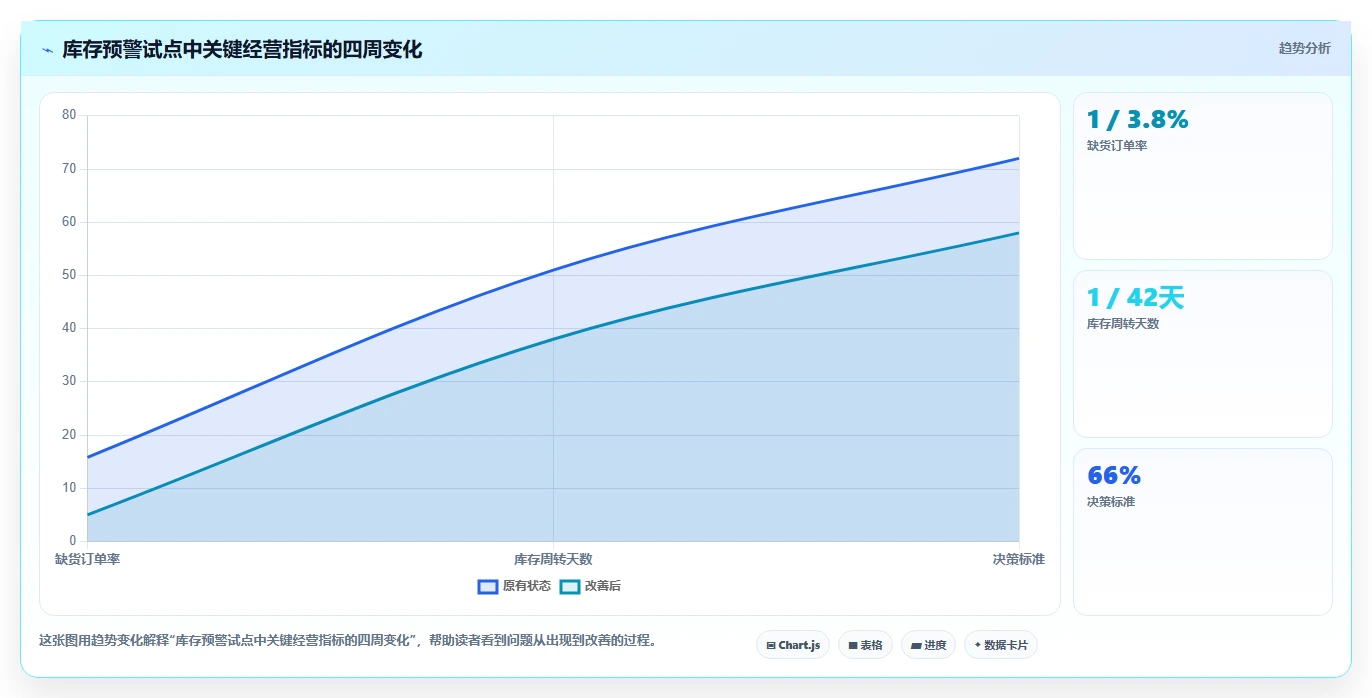Click the 表格 tag button
This screenshot has height=698, width=1372.
[x=865, y=645]
